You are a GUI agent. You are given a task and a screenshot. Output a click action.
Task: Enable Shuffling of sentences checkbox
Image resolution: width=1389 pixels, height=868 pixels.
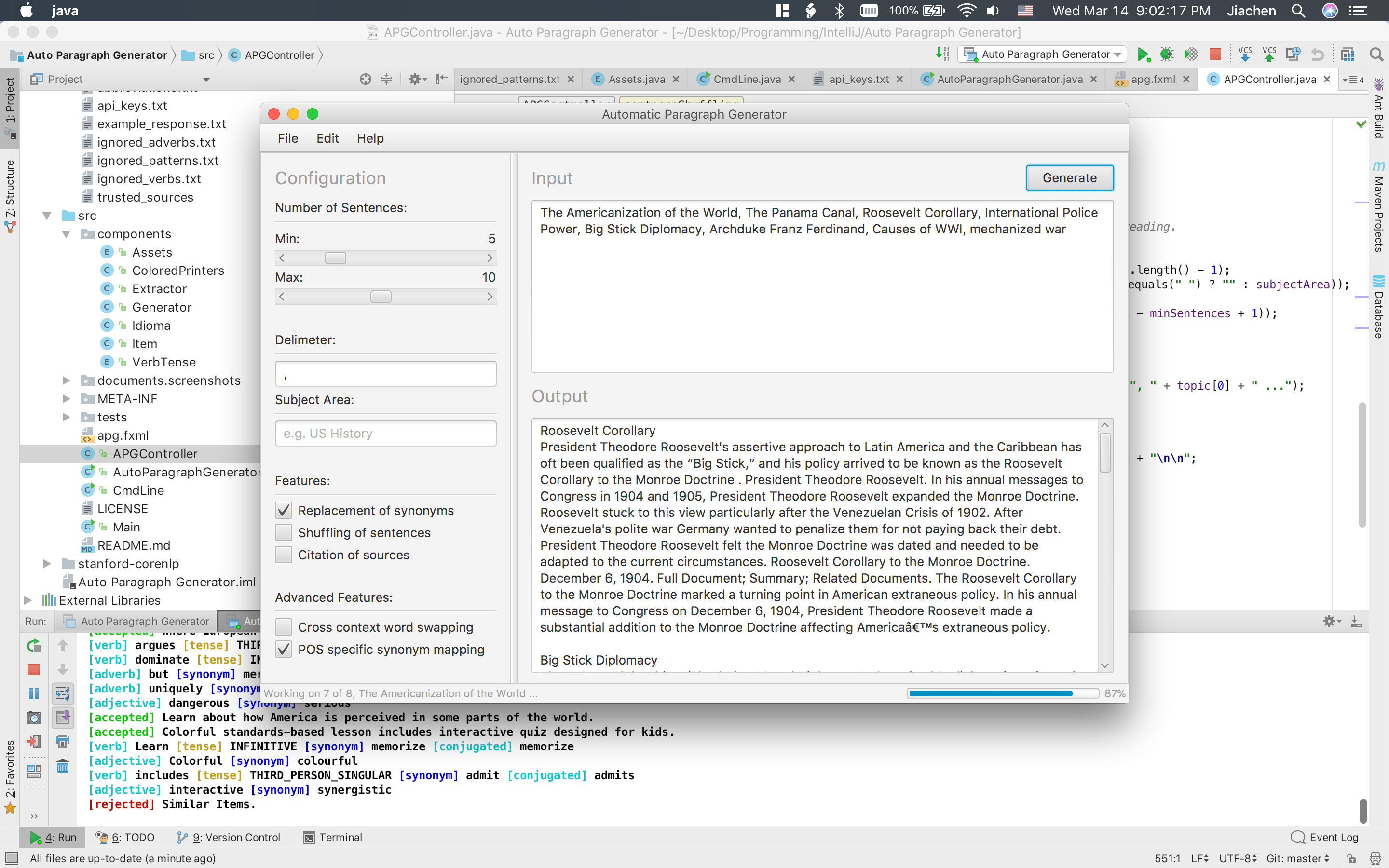point(284,533)
